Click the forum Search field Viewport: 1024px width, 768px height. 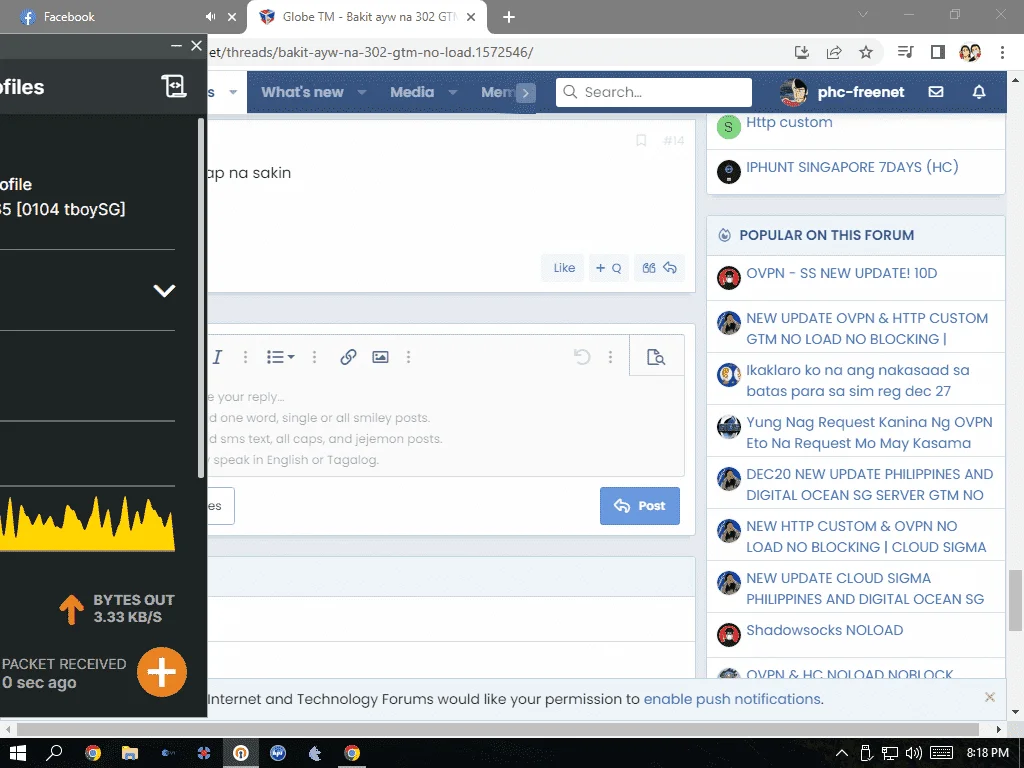pyautogui.click(x=654, y=92)
